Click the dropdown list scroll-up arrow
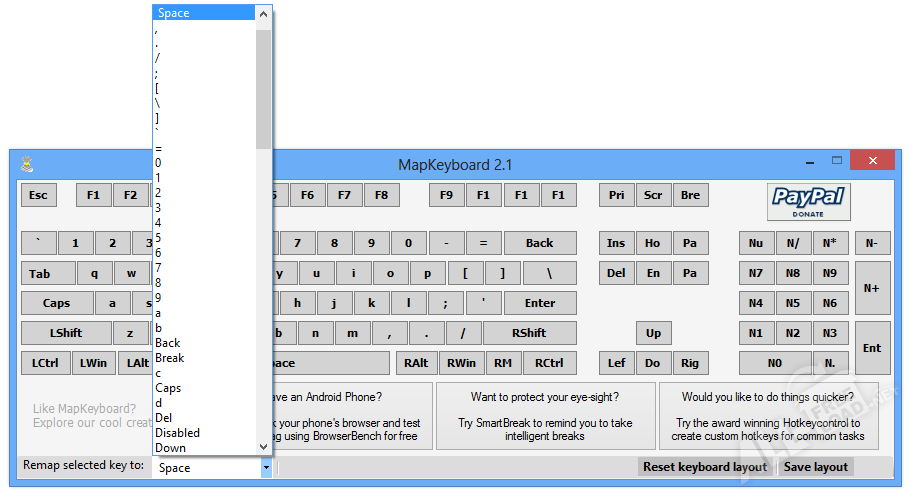The image size is (910, 496). tap(263, 14)
